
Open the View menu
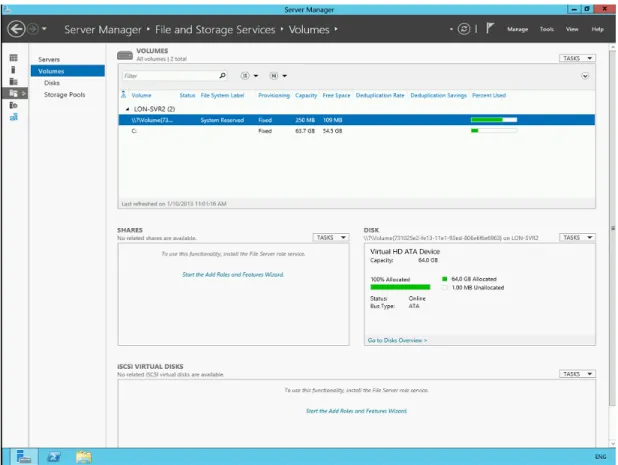coord(572,29)
